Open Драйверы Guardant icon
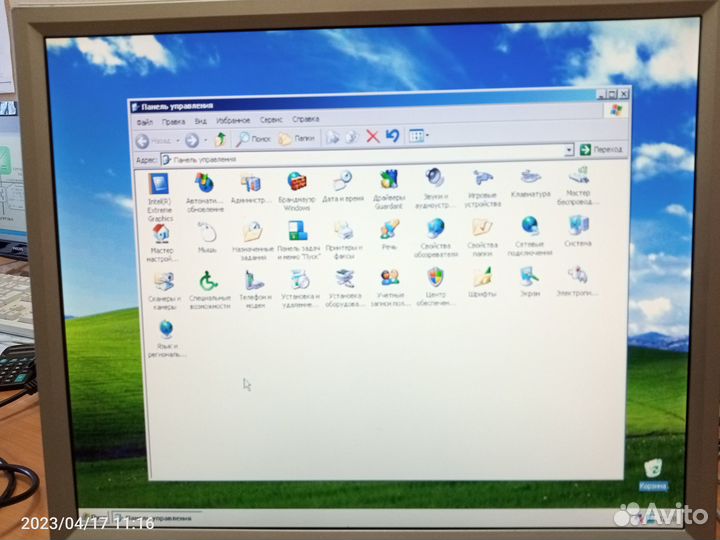Screen dimensions: 720x540 pos(388,189)
